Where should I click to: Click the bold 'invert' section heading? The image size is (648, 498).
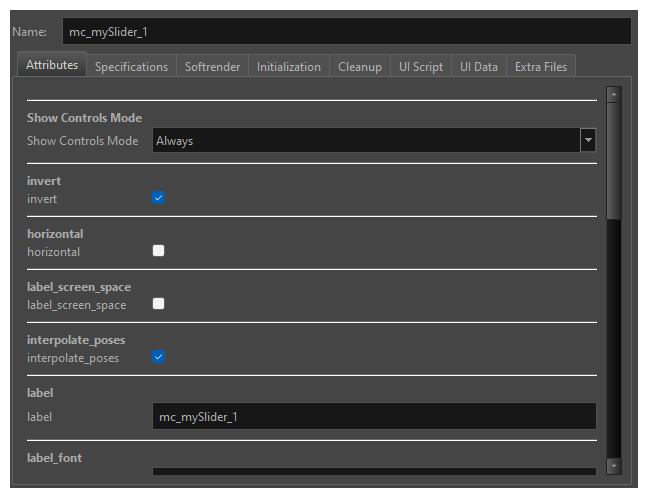tap(44, 181)
